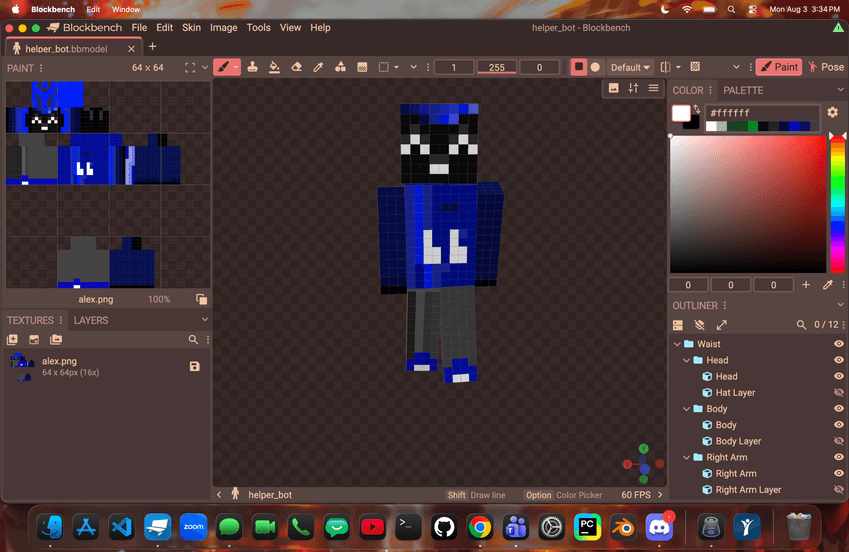Switch to Pose mode

[x=825, y=67]
